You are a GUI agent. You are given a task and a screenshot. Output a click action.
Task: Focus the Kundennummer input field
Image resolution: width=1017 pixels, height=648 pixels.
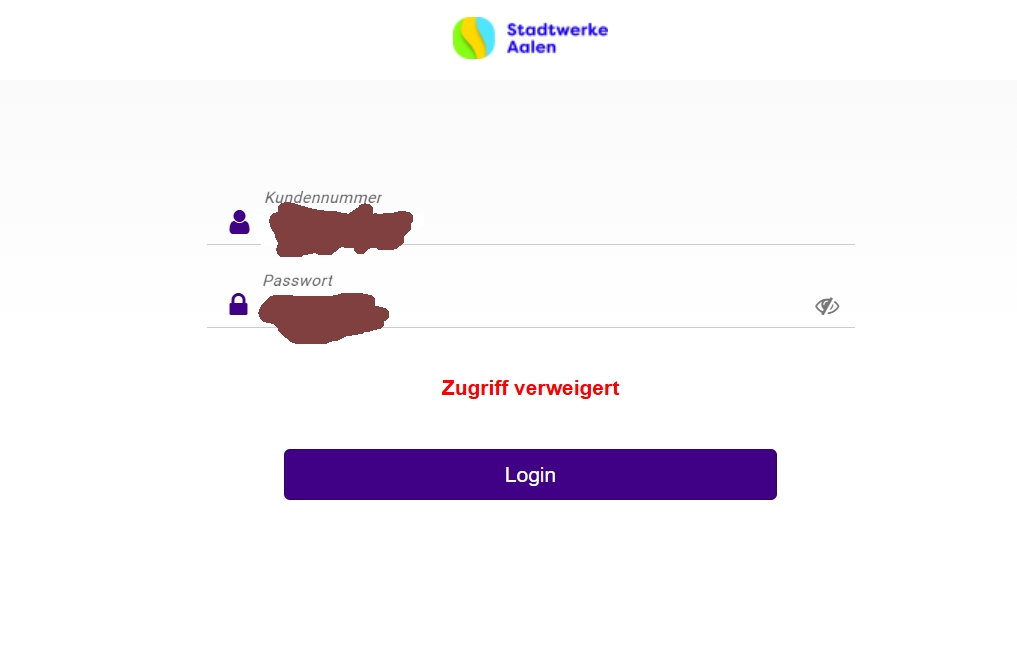click(x=558, y=224)
